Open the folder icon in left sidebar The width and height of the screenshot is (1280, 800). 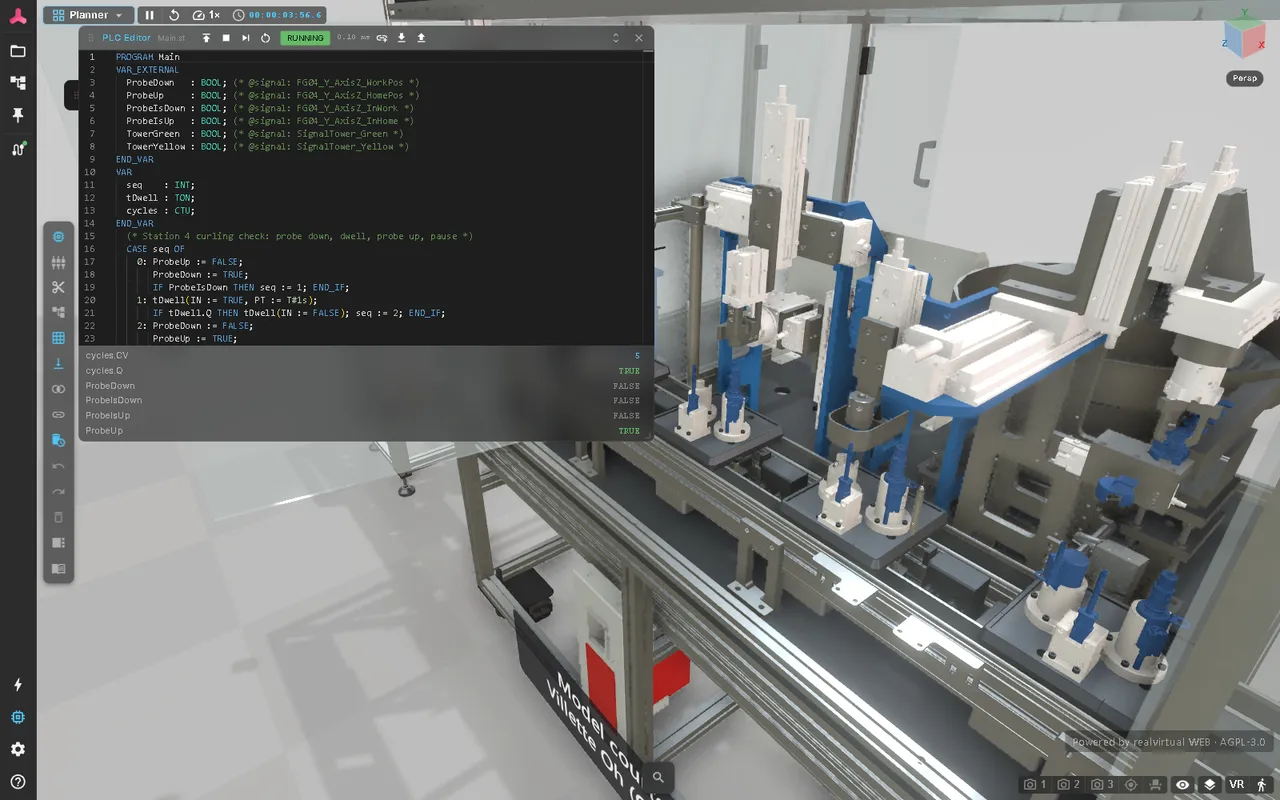(18, 51)
